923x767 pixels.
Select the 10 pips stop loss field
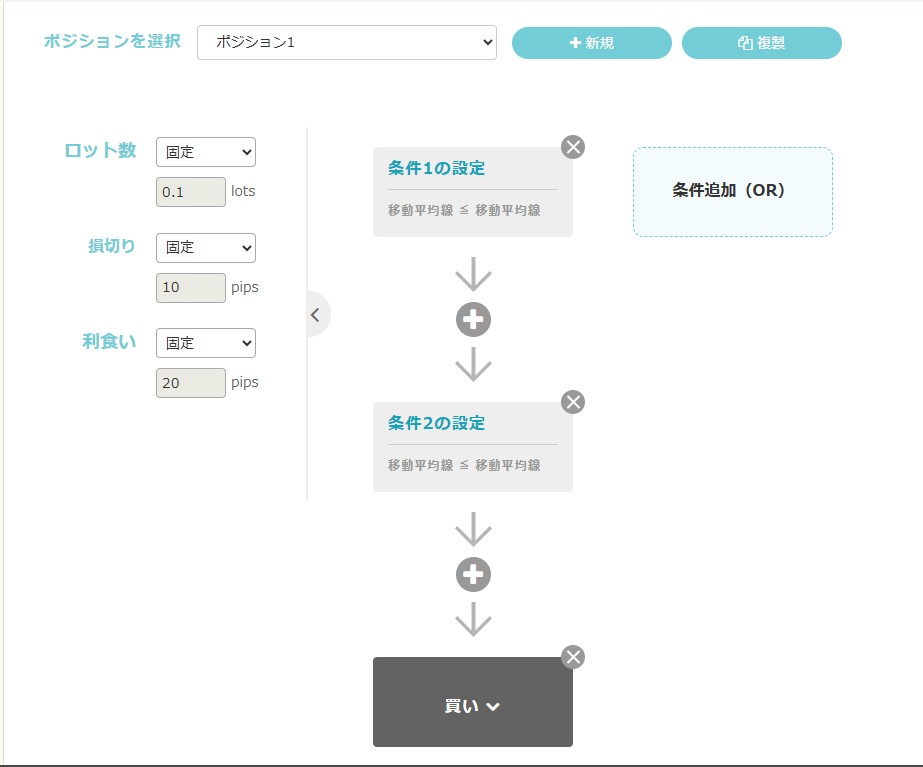coord(190,287)
